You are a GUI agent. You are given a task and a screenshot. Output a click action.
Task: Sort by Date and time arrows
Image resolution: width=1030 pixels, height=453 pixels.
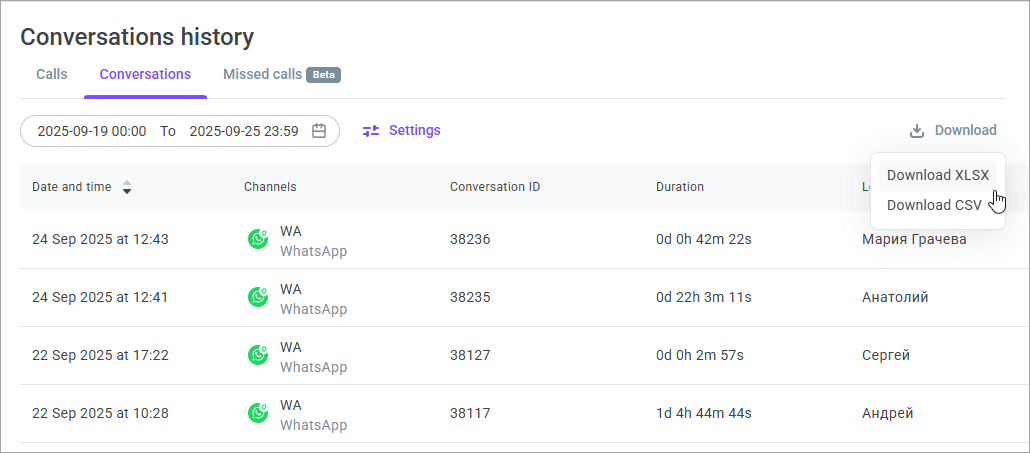click(x=126, y=187)
